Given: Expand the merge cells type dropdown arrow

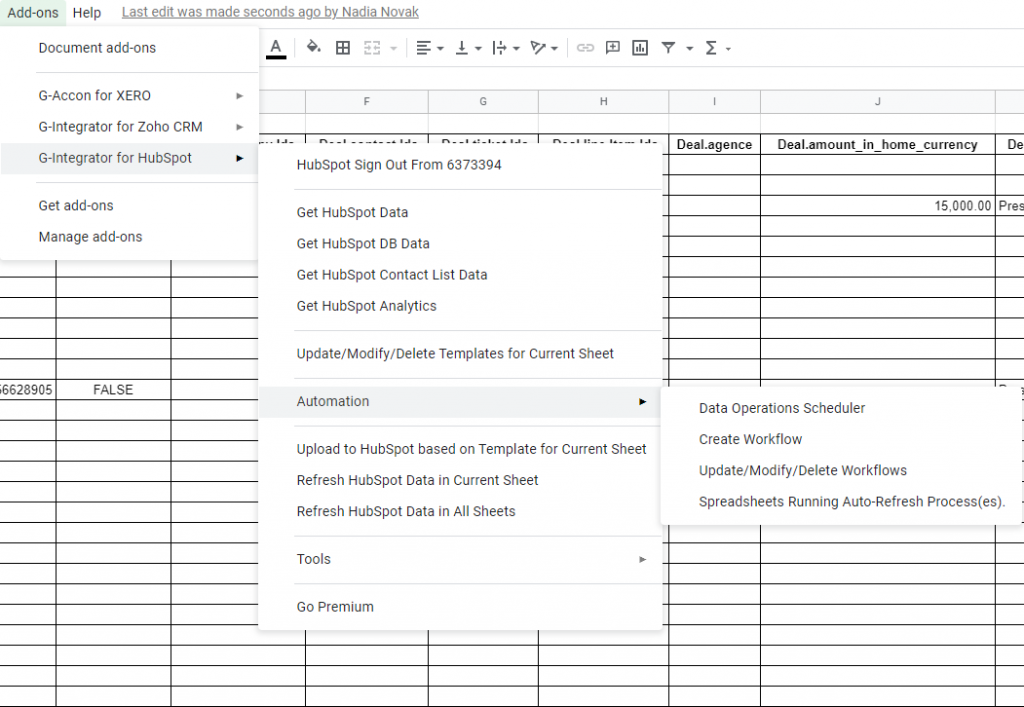Looking at the screenshot, I should pyautogui.click(x=393, y=48).
